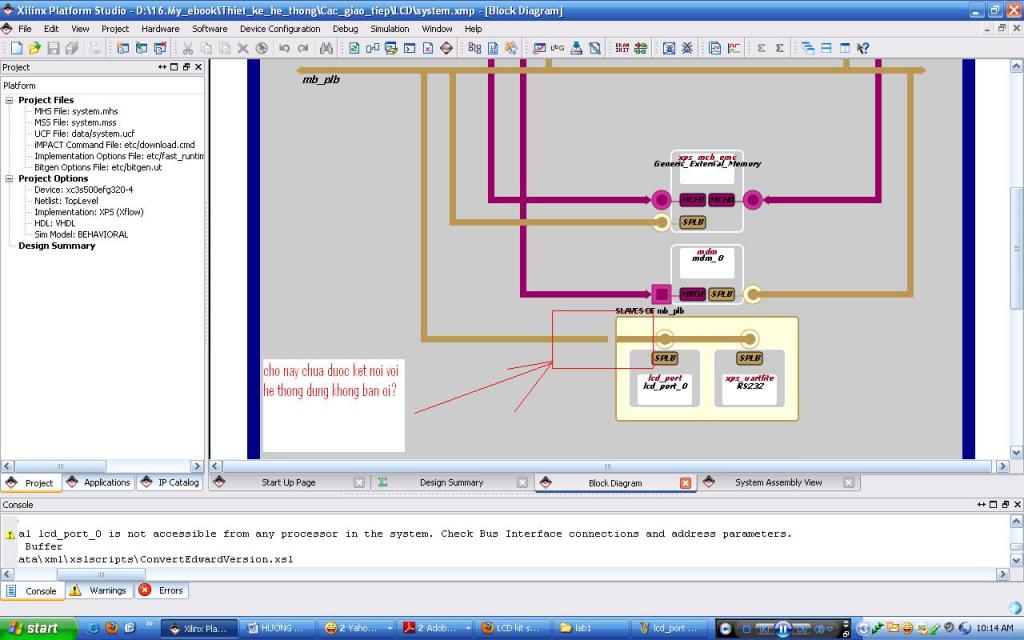Float the Project panel via its float icon
This screenshot has height=640, width=1024.
(186, 67)
